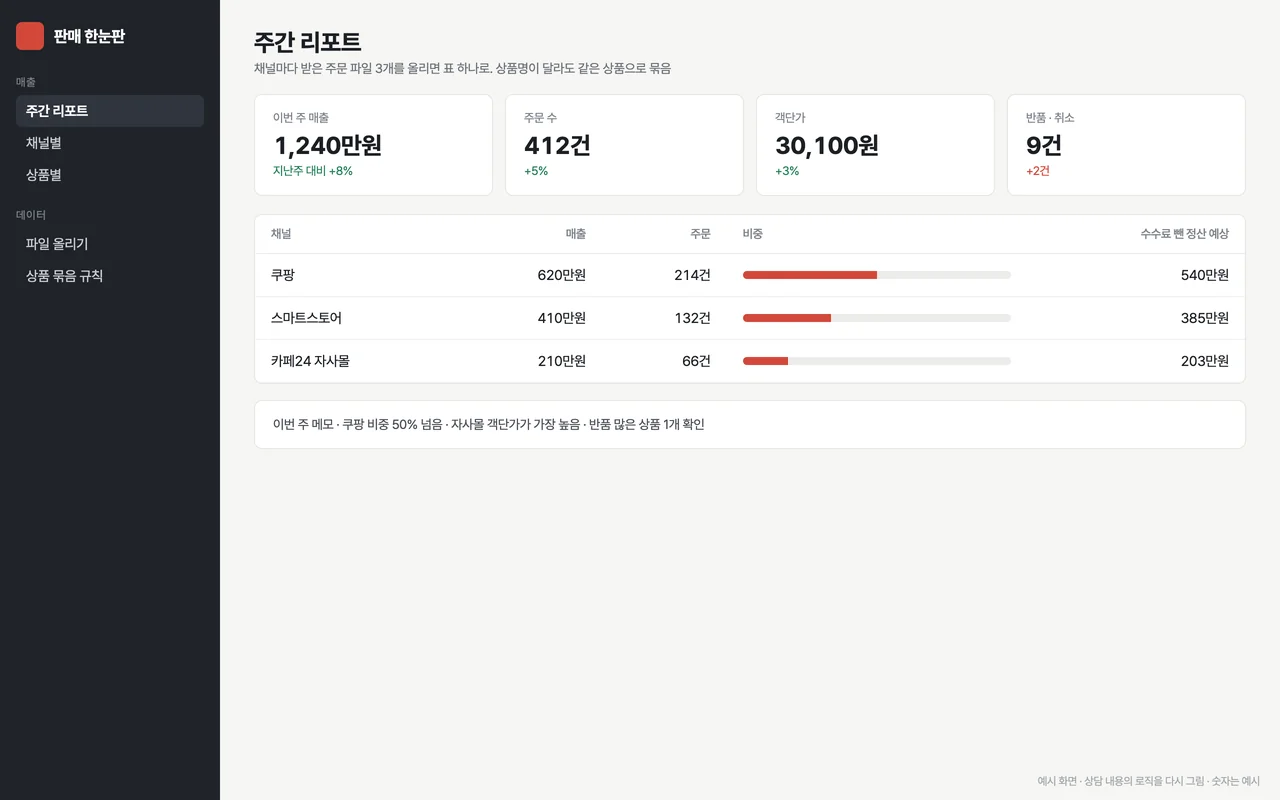Click the 매출 column header in the table
Screen dimensions: 1280x800
tap(576, 234)
